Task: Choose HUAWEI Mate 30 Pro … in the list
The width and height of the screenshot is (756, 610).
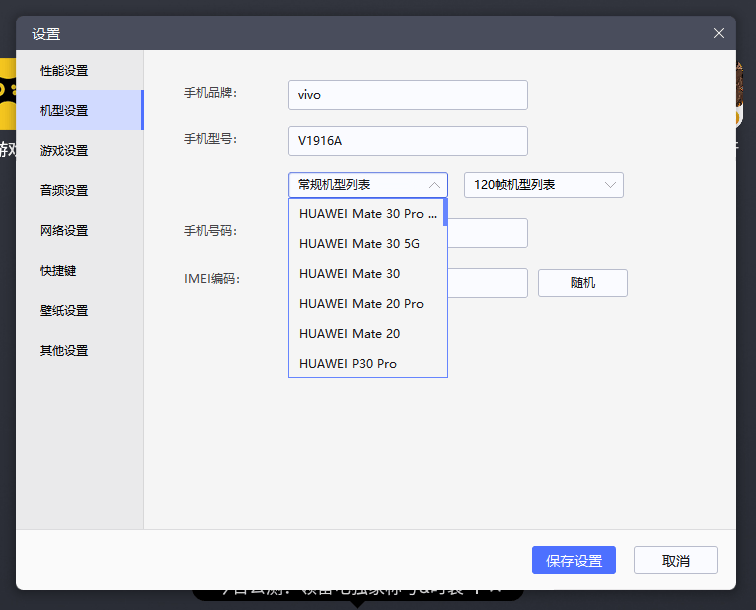Action: point(366,214)
